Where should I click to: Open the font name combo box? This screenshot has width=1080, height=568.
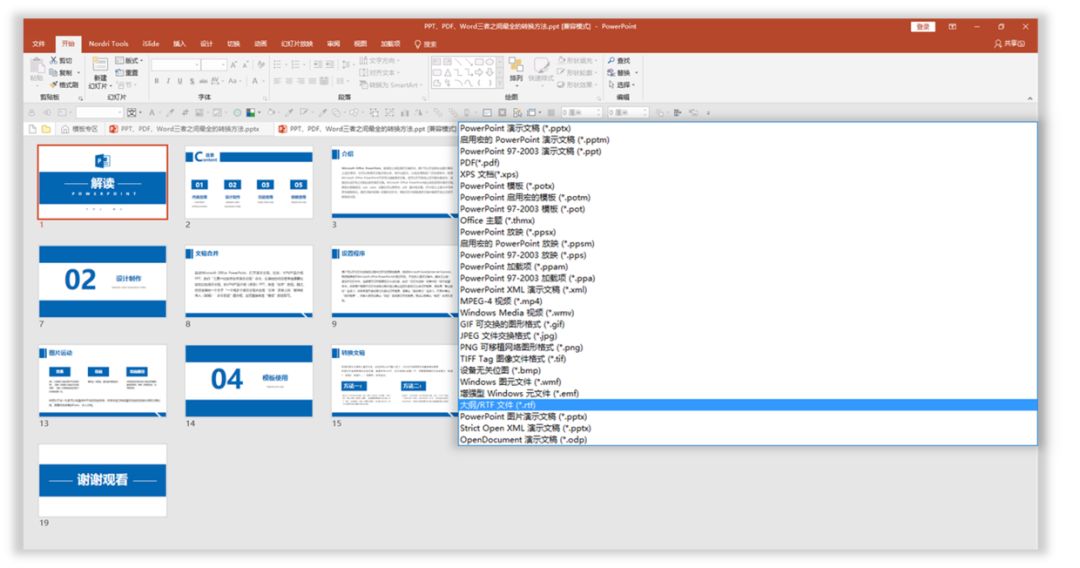click(176, 64)
